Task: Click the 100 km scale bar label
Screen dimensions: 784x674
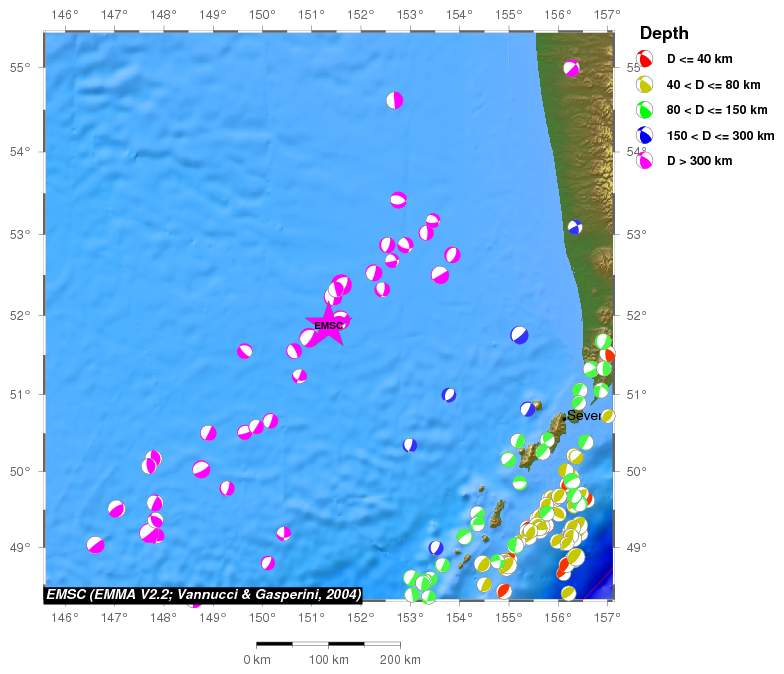Action: point(328,660)
